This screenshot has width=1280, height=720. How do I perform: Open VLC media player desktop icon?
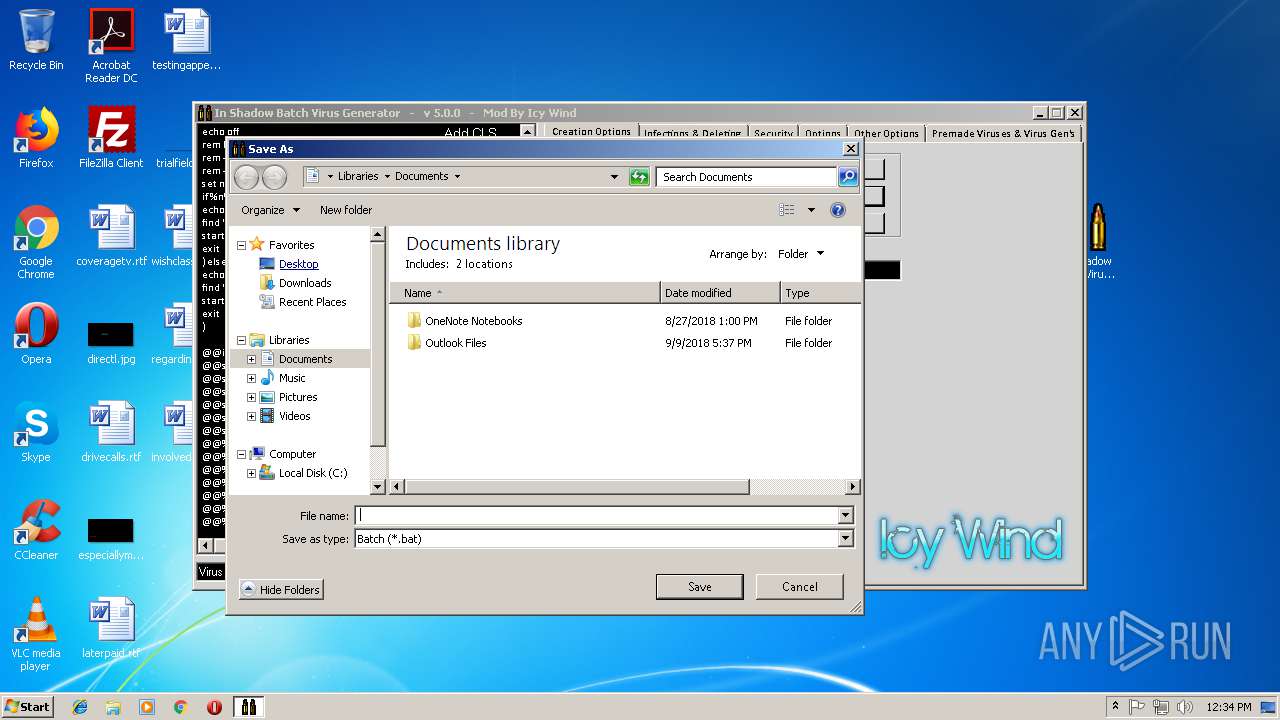click(36, 634)
